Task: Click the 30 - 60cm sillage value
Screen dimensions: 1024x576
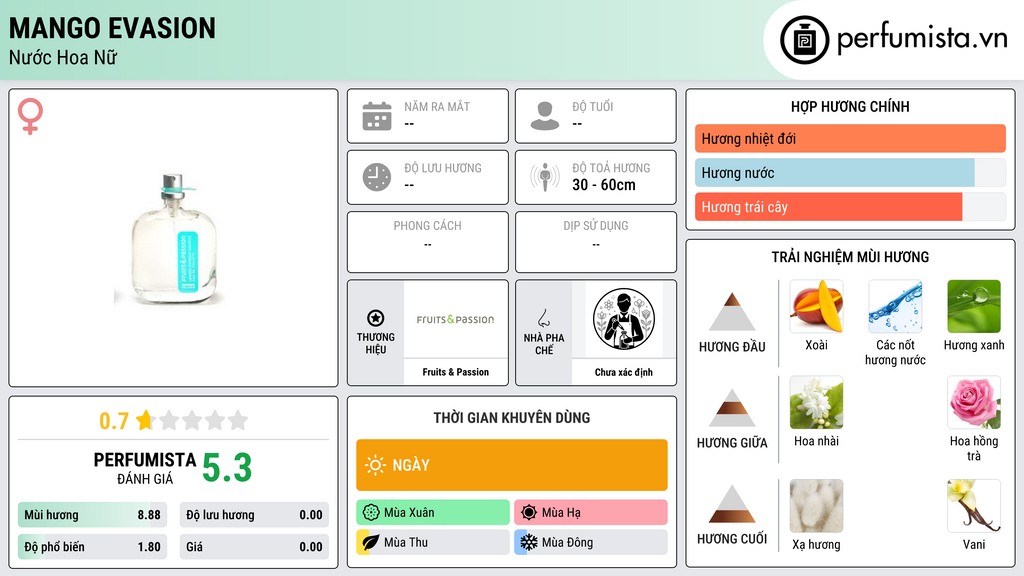Action: [604, 185]
